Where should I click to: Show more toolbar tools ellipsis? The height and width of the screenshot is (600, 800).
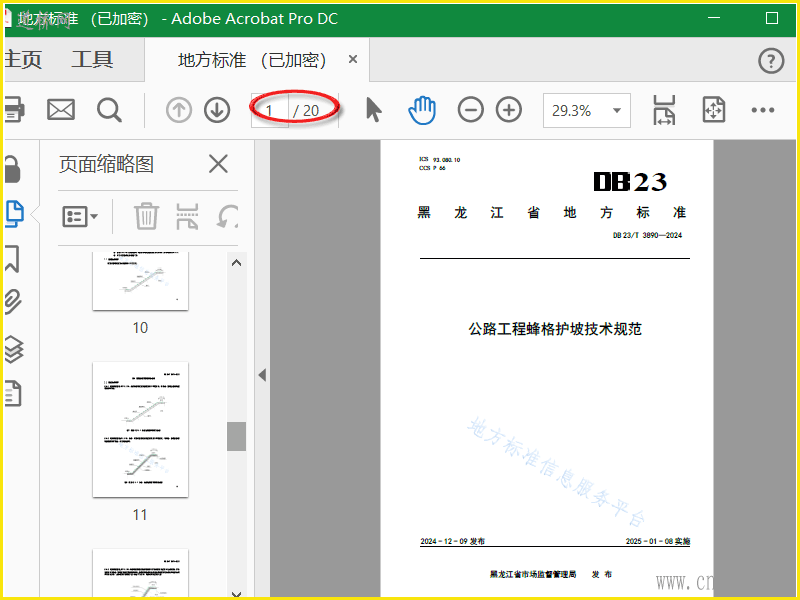click(x=763, y=110)
